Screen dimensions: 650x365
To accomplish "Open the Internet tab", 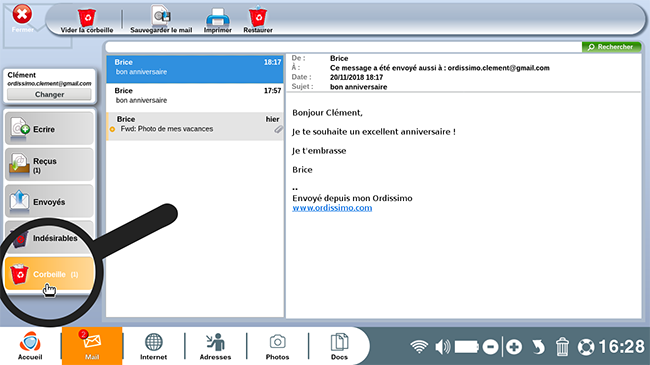I will 153,346.
